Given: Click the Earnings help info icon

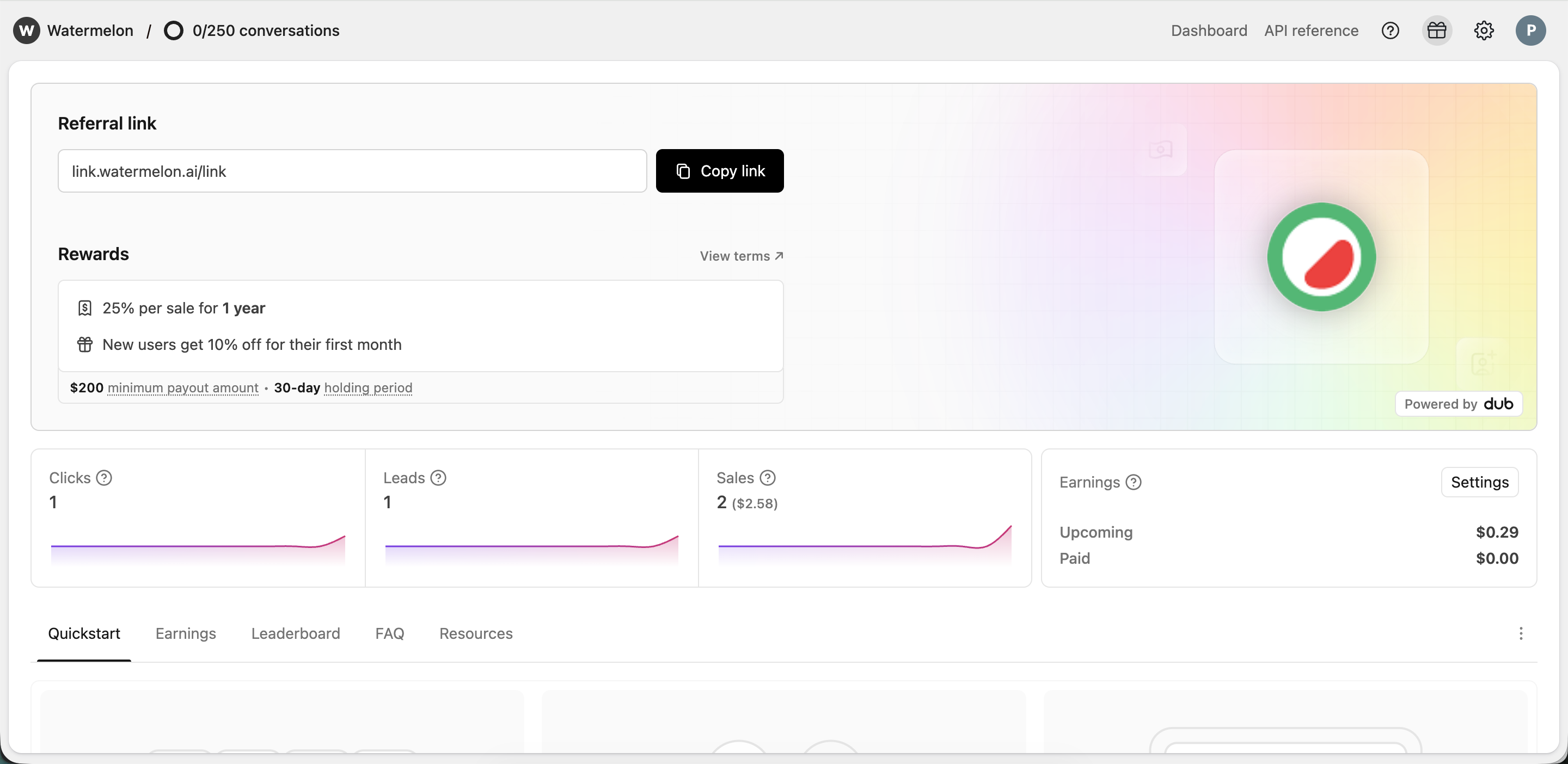Looking at the screenshot, I should pos(1134,482).
